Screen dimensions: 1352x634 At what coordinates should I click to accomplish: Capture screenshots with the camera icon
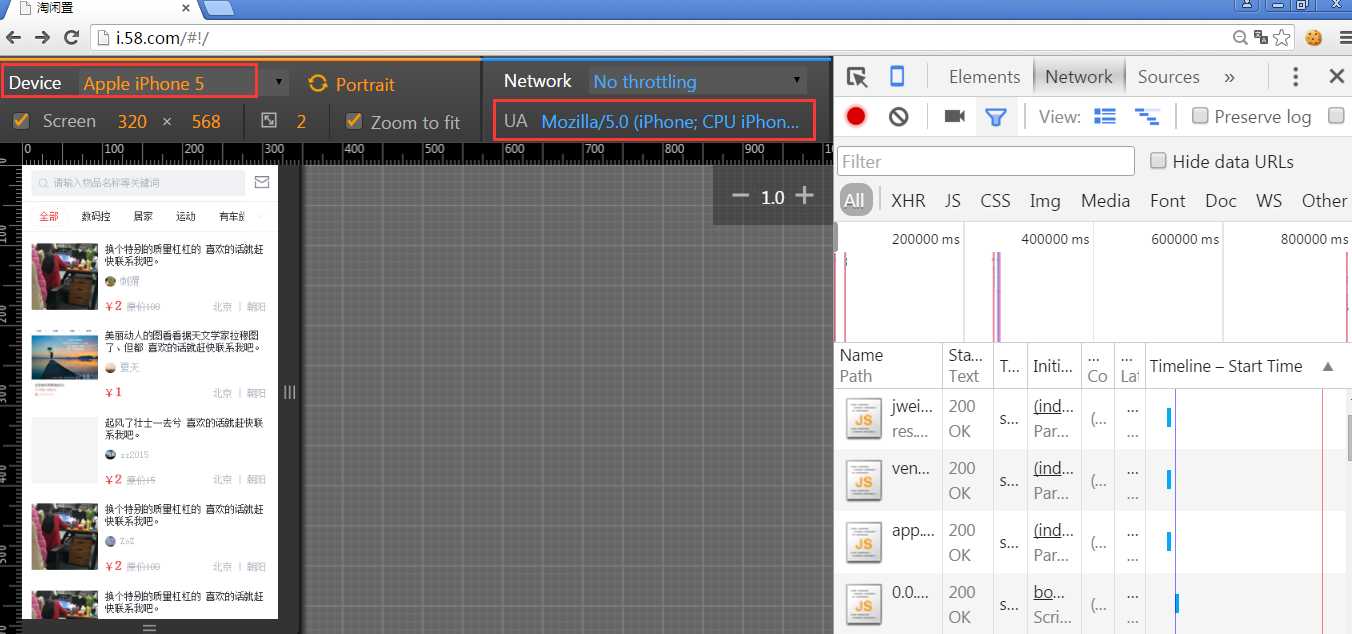coord(954,116)
